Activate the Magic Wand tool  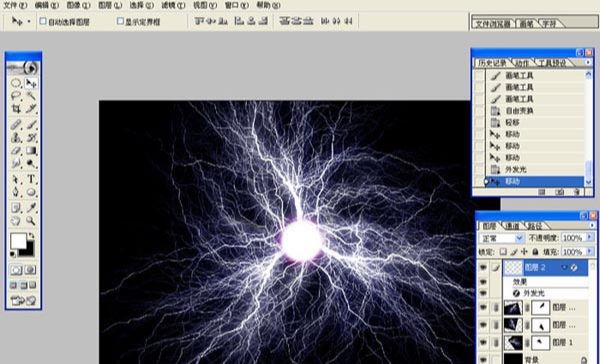pyautogui.click(x=31, y=95)
